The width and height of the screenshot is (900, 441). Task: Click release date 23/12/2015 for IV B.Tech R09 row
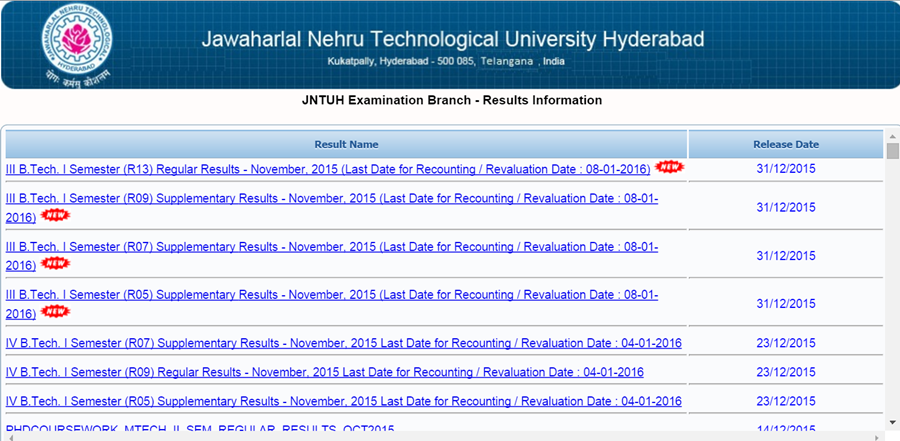(786, 372)
